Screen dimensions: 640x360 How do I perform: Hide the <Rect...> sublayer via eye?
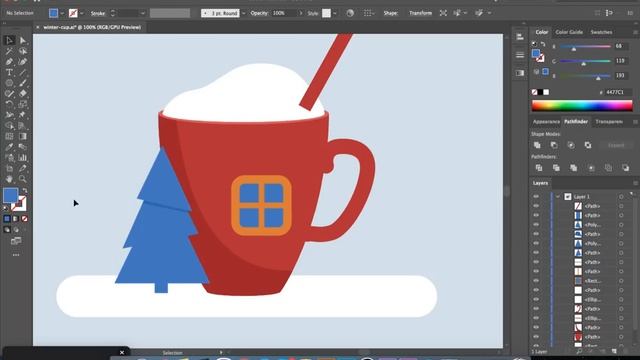click(536, 281)
